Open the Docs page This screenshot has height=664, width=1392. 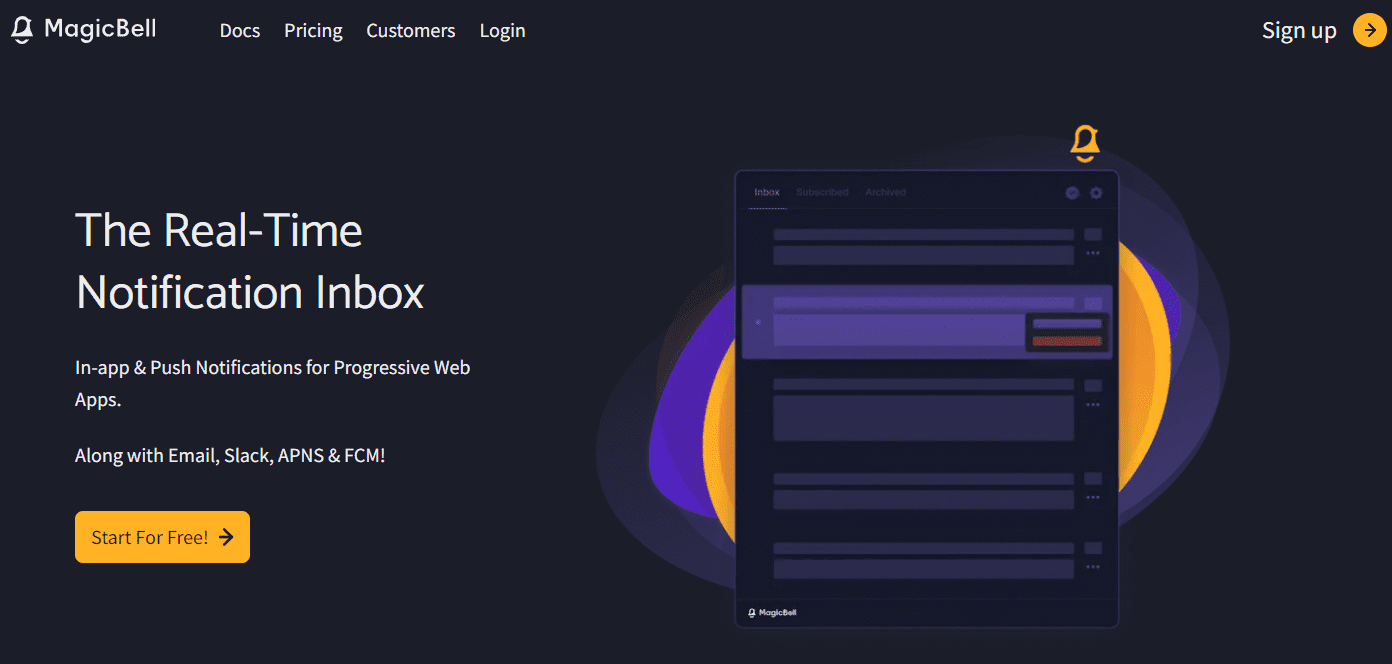pyautogui.click(x=240, y=31)
